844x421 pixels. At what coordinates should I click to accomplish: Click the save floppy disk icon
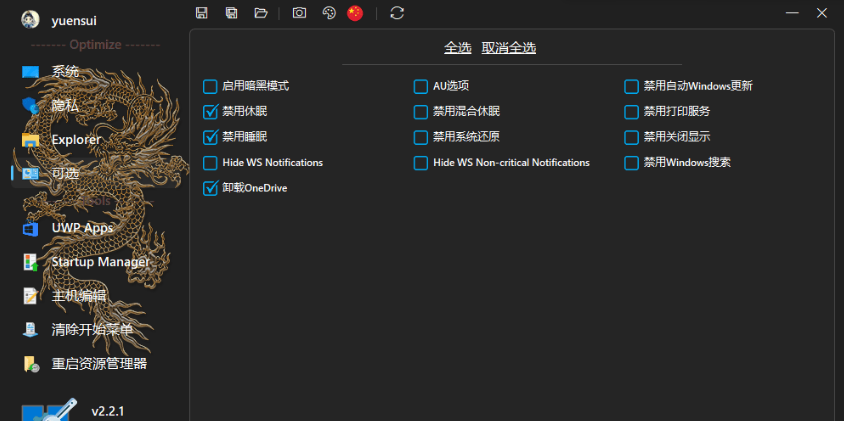click(202, 13)
